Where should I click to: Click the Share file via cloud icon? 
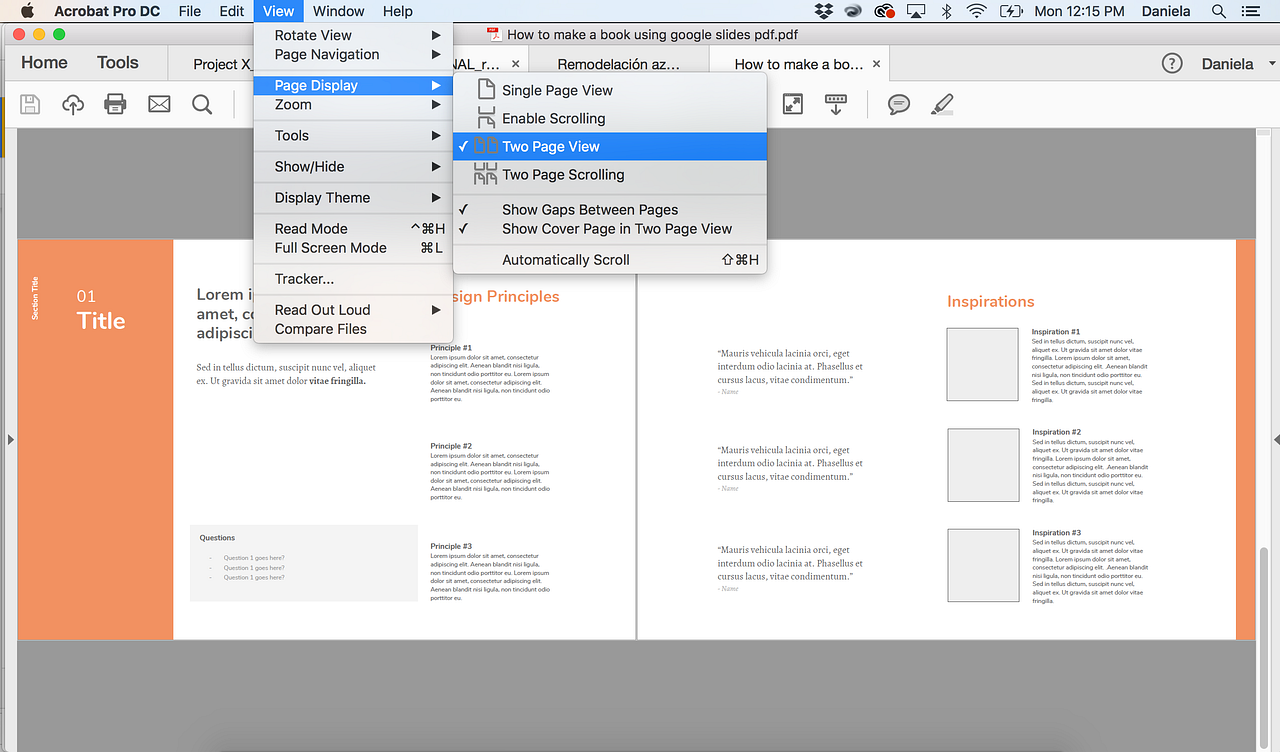(x=72, y=104)
